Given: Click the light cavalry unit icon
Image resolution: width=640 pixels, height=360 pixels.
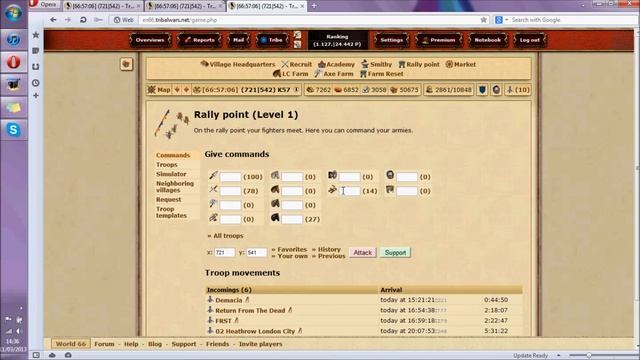Looking at the screenshot, I should point(275,189).
